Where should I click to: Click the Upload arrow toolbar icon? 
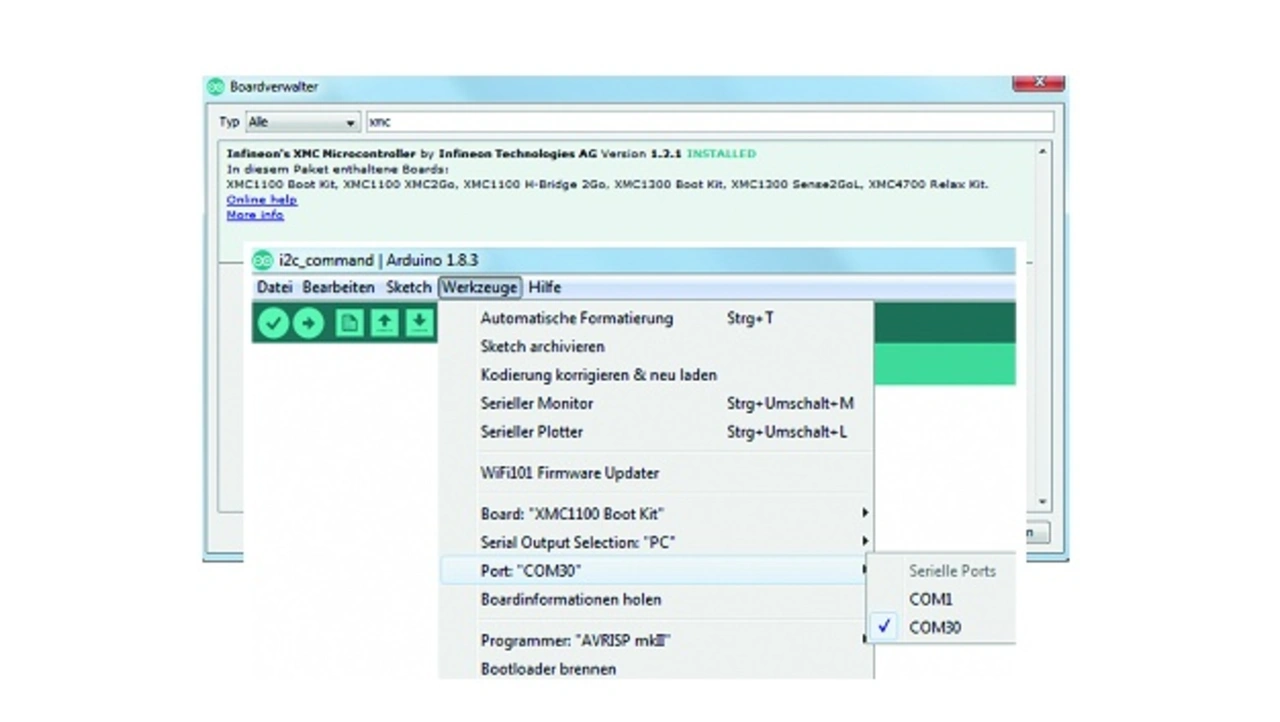308,322
